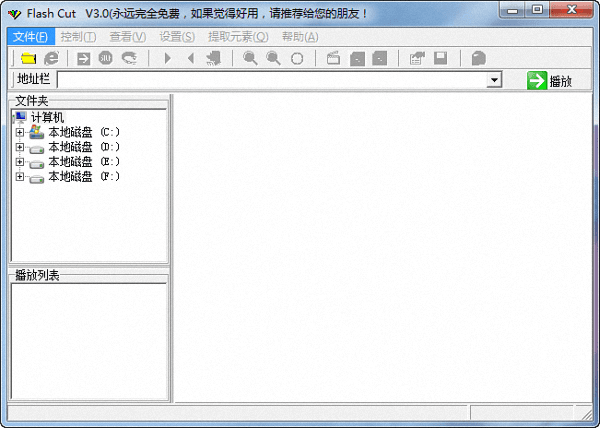Click the Internet Explorer toolbar icon
600x428 pixels.
point(50,59)
